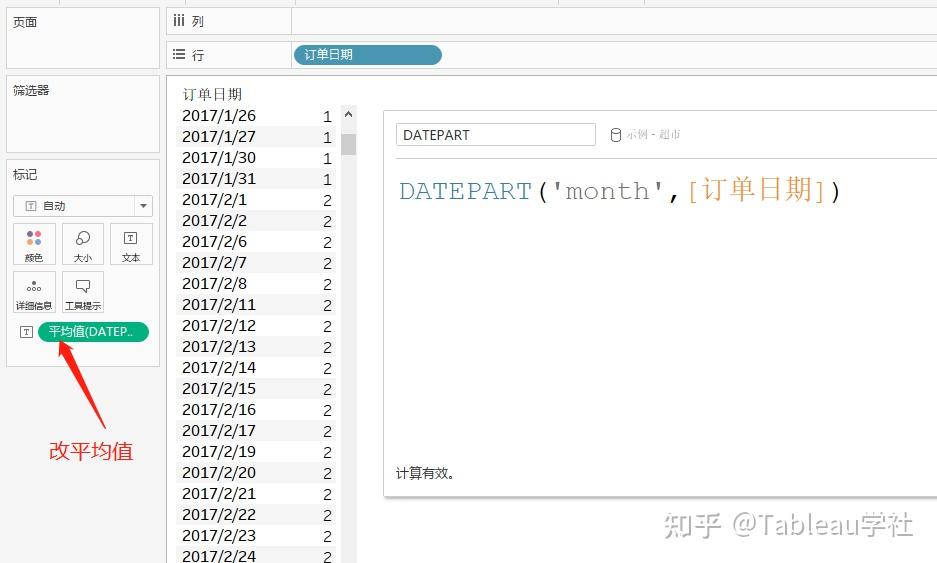The image size is (937, 563).
Task: Click the vertical scrollbar thumb of the list
Action: pos(348,144)
